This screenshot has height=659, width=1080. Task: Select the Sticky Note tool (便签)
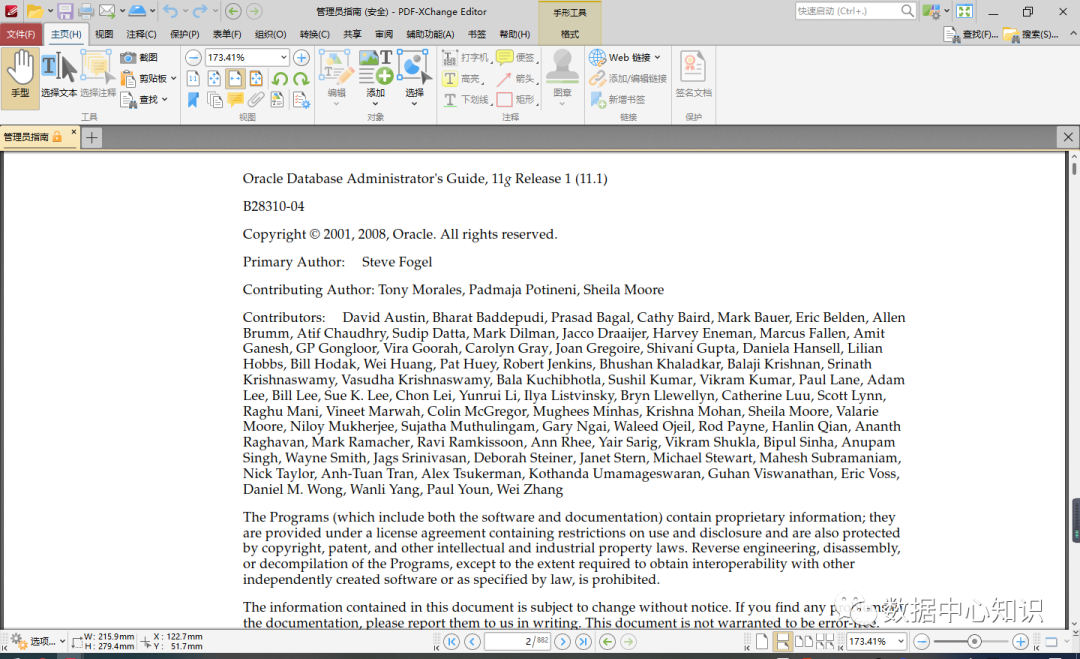tap(515, 57)
